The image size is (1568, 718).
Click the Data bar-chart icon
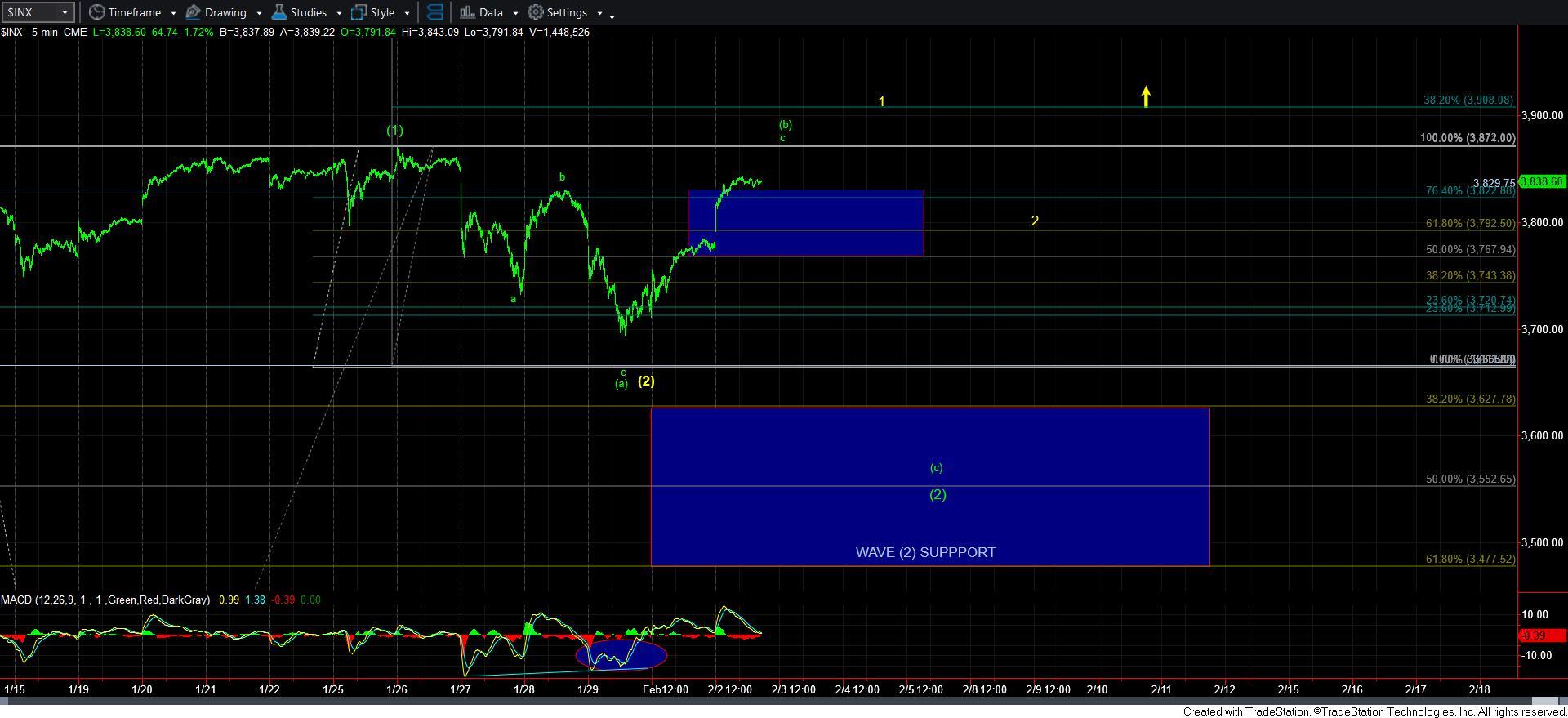[467, 12]
